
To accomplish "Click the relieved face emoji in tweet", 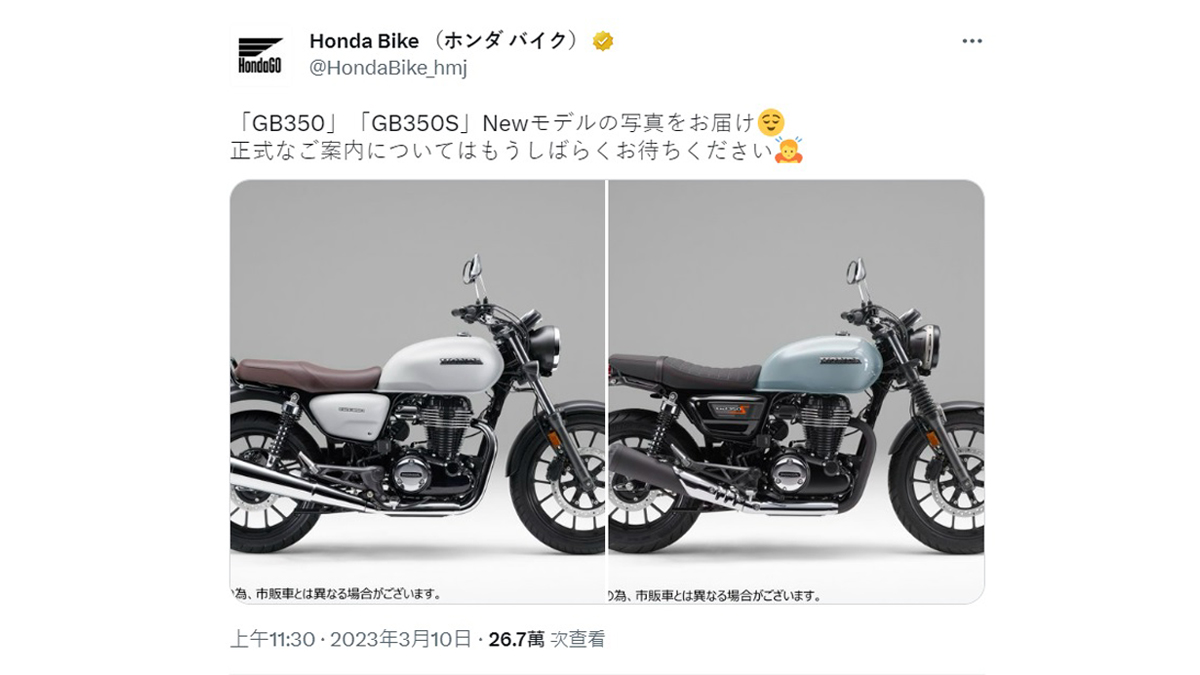I will pos(770,123).
